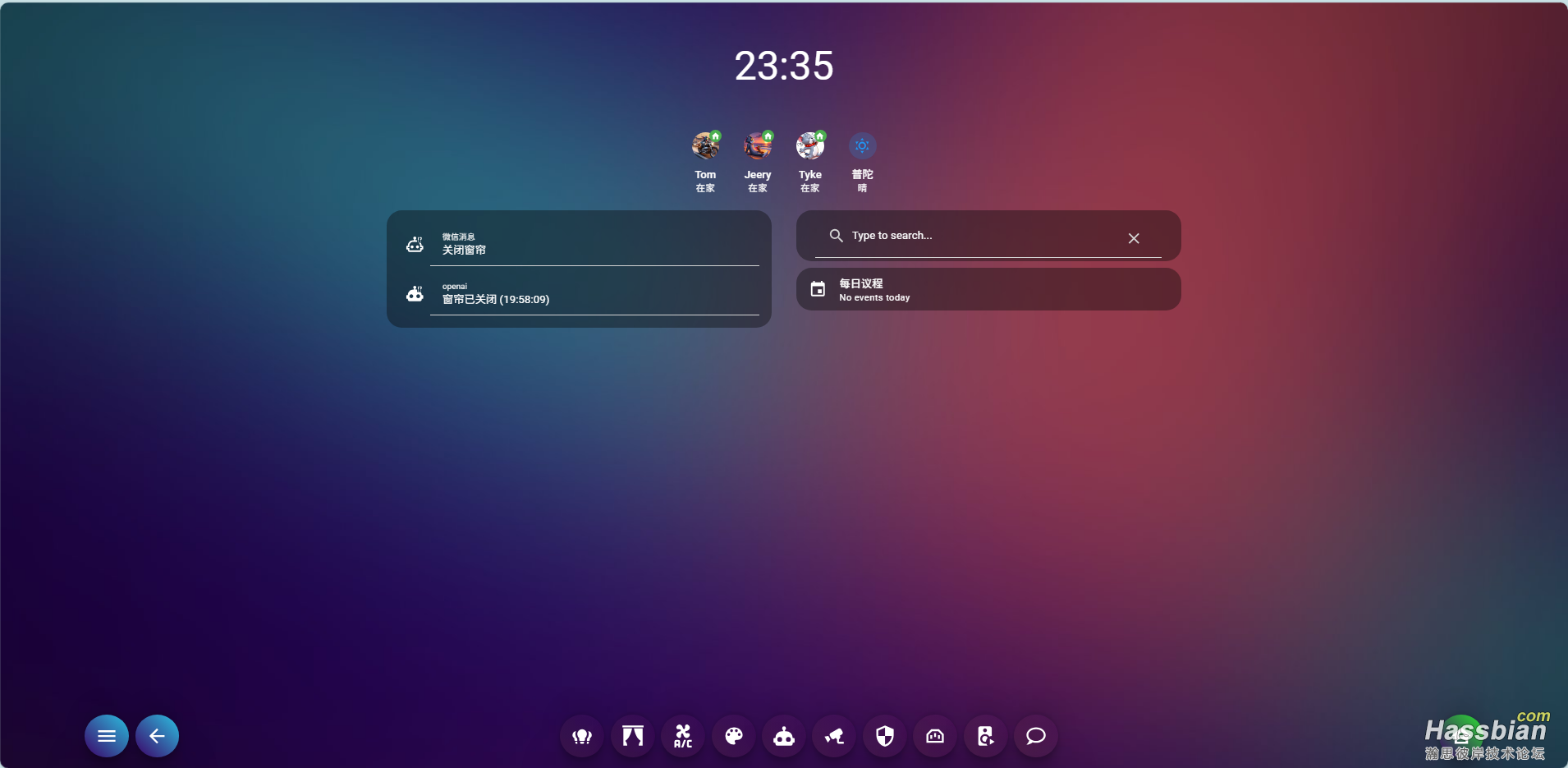Open the chat bubble icon
The width and height of the screenshot is (1568, 768).
point(1036,736)
